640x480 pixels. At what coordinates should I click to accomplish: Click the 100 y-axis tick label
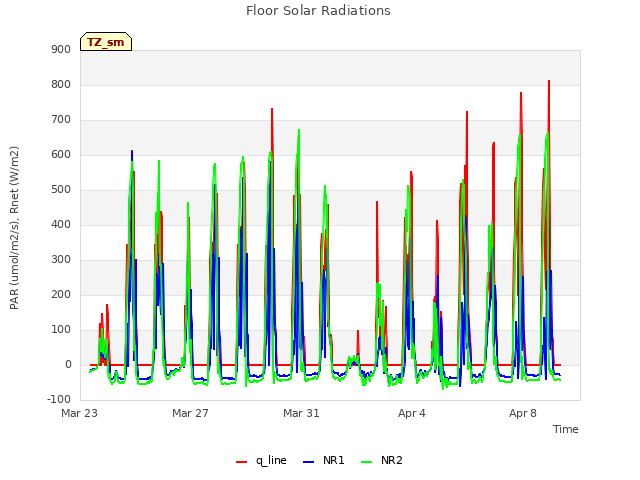click(61, 330)
